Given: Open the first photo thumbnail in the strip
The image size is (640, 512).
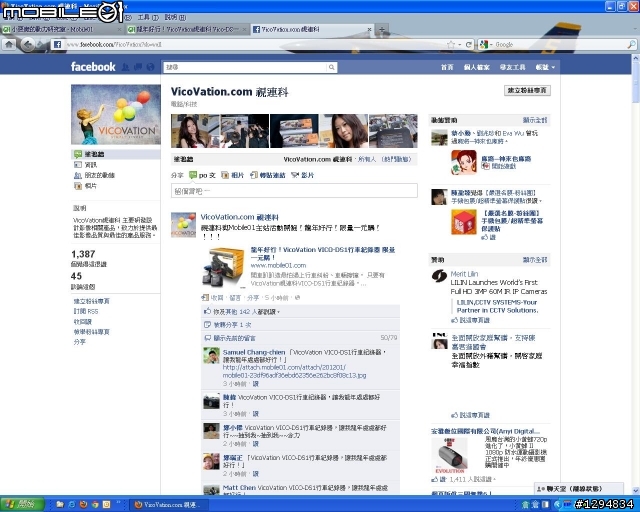Looking at the screenshot, I should pyautogui.click(x=195, y=131).
